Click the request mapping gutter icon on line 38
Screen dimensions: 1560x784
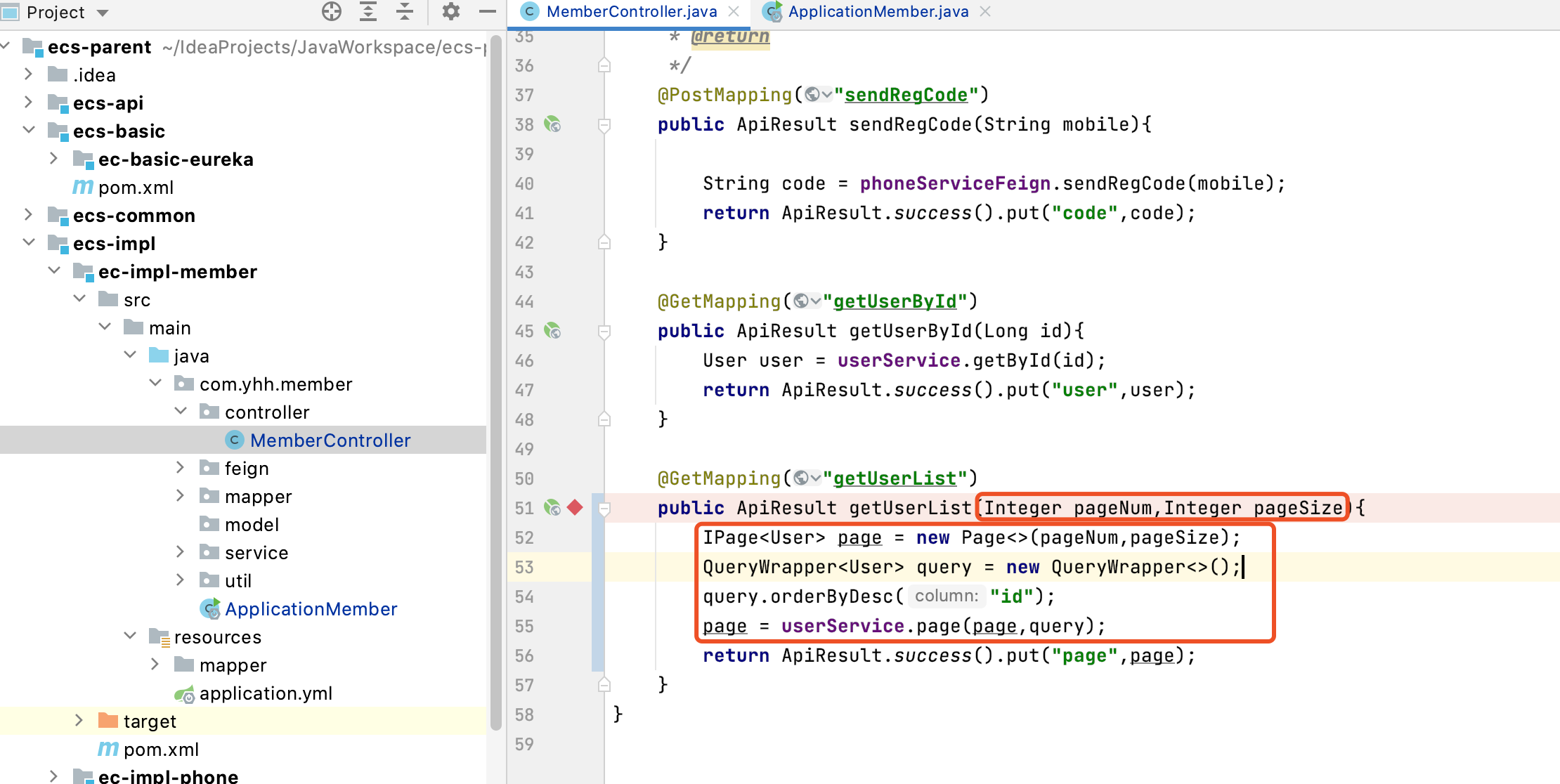553,125
